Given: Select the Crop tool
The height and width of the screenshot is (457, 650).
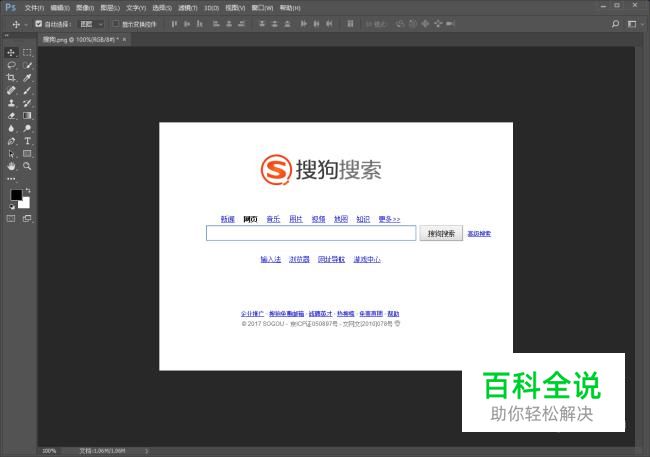Looking at the screenshot, I should pos(11,78).
